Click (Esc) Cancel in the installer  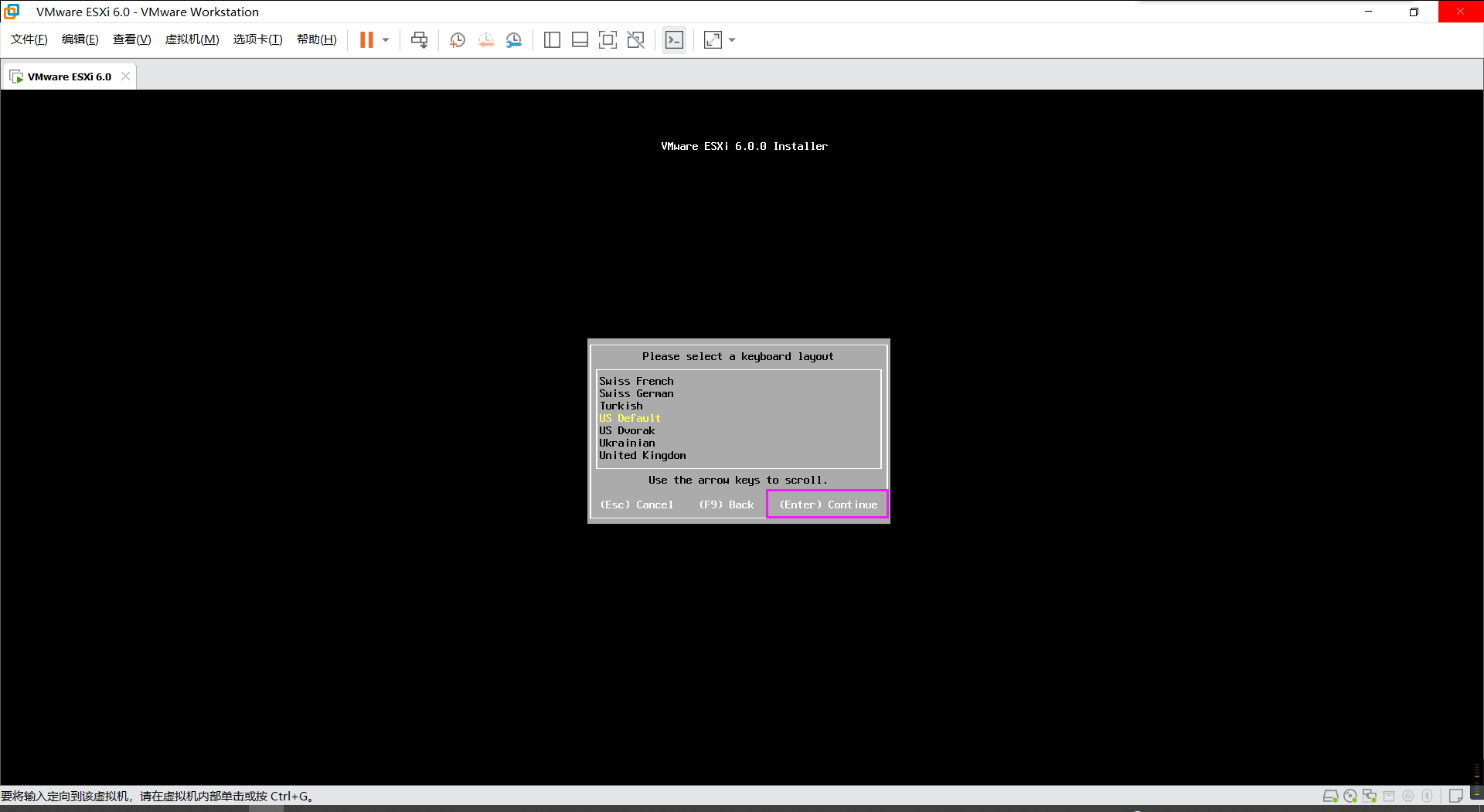coord(637,505)
